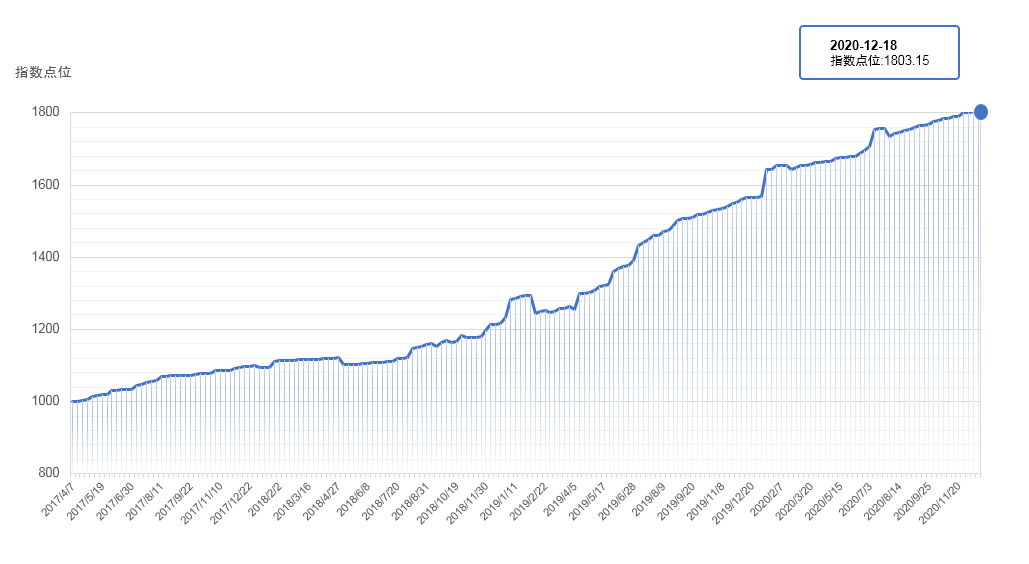The image size is (1029, 564).
Task: Click the tooltip value 指数点位:1803.15
Action: [x=879, y=61]
